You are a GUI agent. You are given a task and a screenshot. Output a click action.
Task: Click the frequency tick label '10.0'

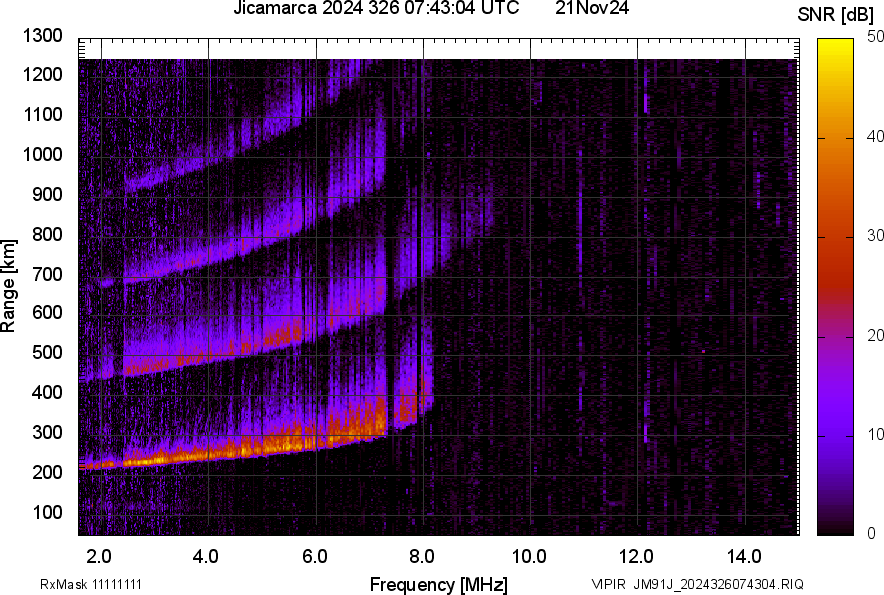pyautogui.click(x=529, y=557)
